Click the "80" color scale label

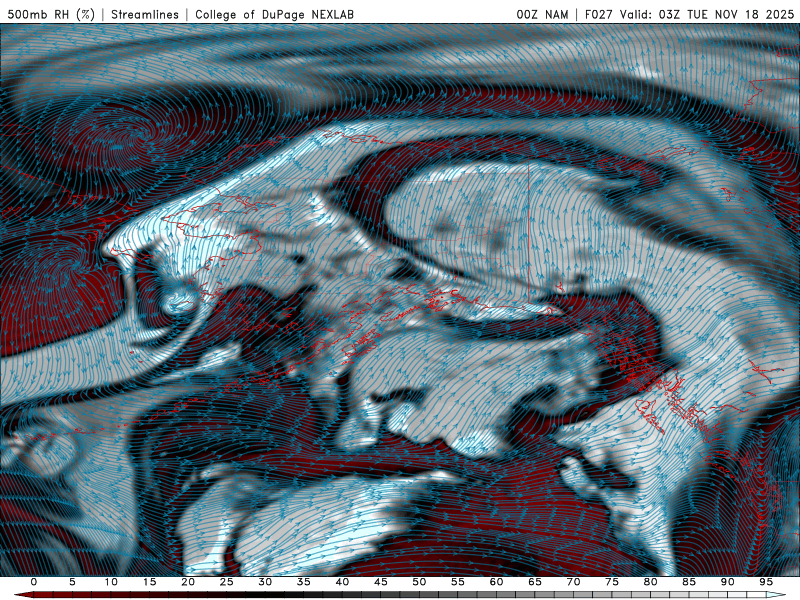[651, 582]
